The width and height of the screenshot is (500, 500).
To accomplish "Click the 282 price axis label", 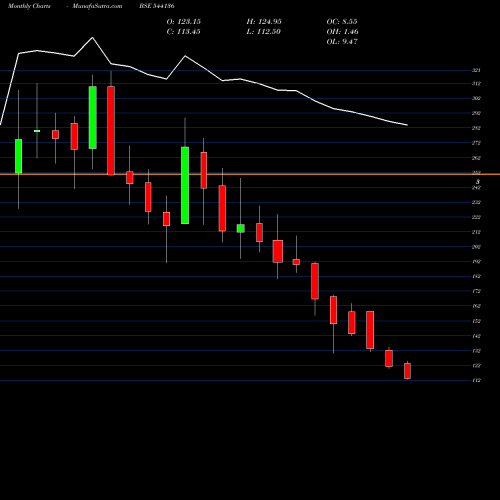I will coord(476,128).
